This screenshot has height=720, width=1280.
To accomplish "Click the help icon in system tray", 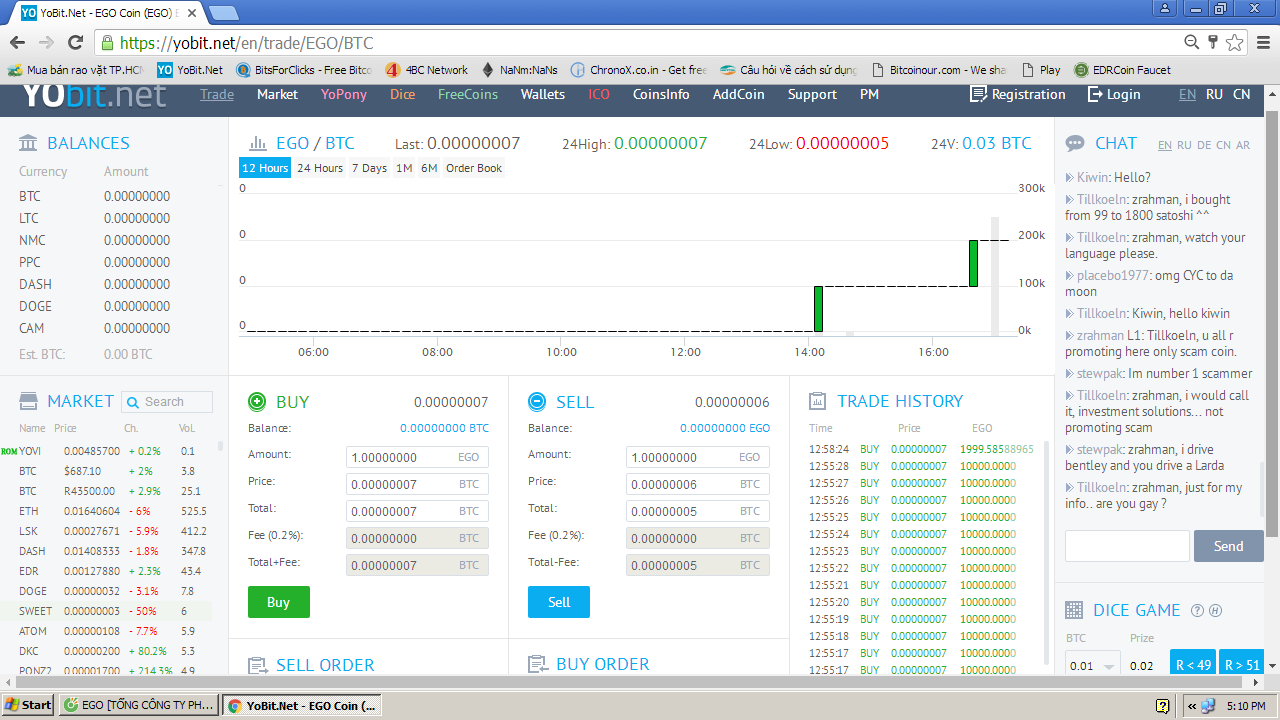I will tap(1163, 705).
